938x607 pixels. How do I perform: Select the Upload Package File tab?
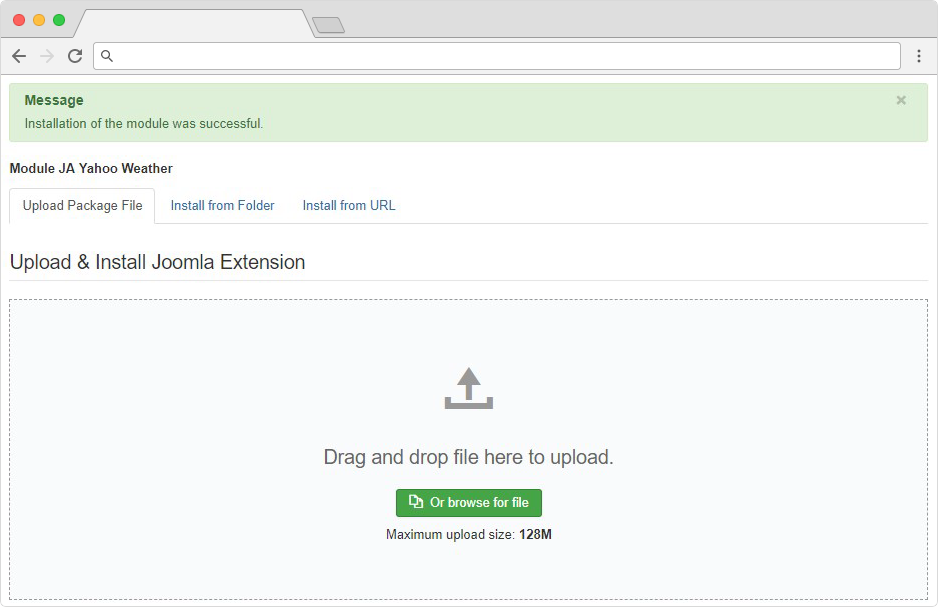click(x=83, y=206)
